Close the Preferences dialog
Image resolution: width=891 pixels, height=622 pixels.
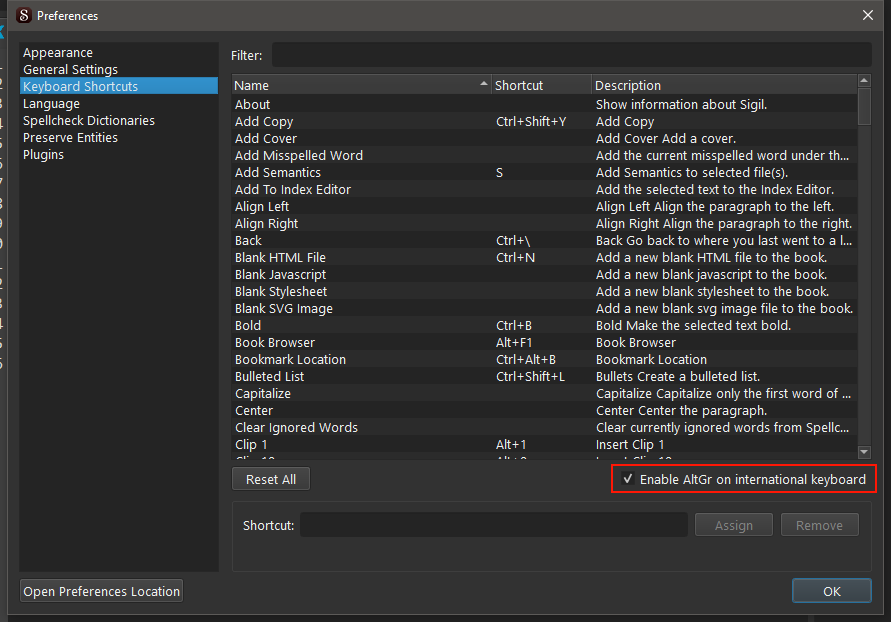(868, 15)
